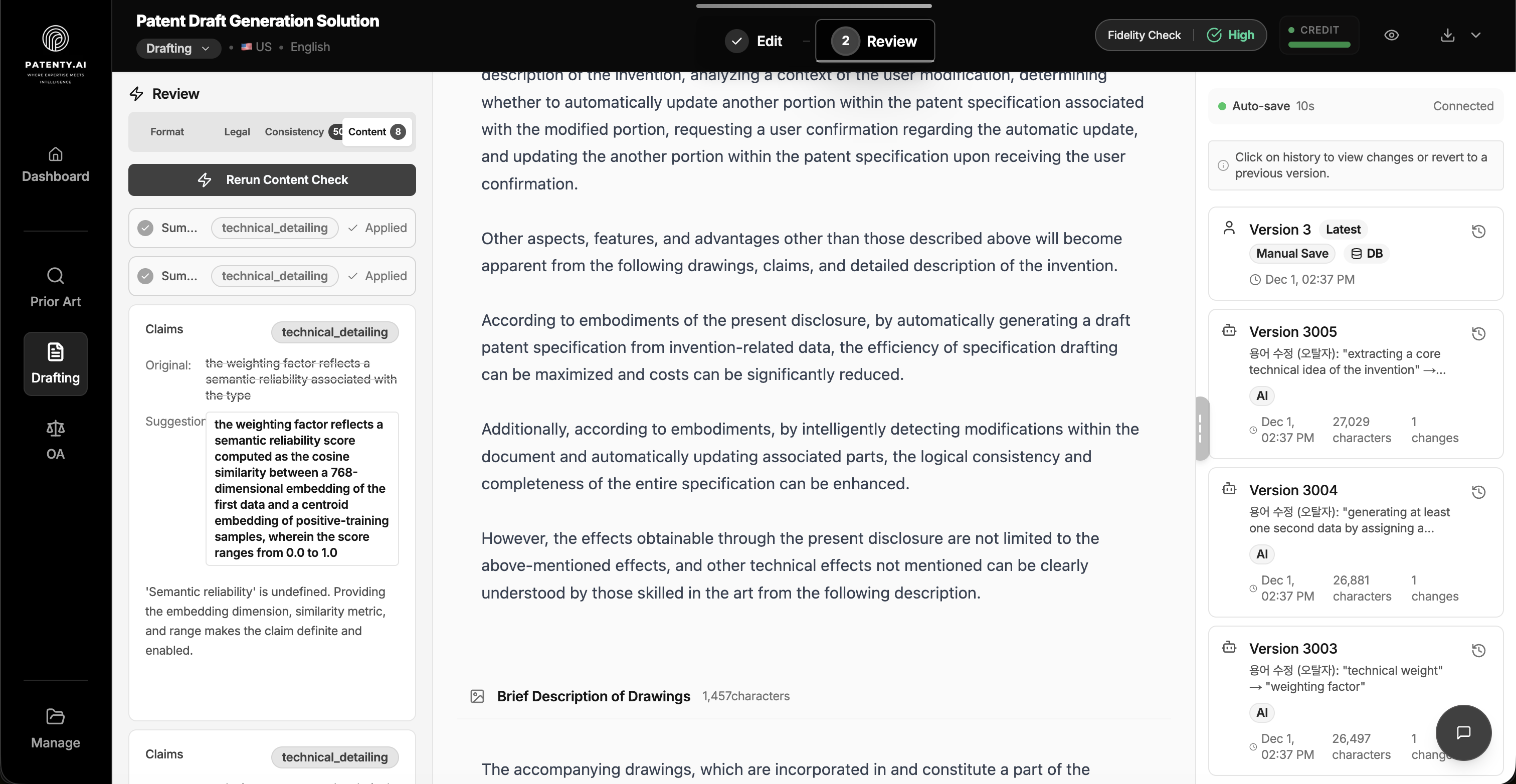Click the image icon beside Brief Description of Drawings
The height and width of the screenshot is (784, 1516).
pyautogui.click(x=478, y=696)
